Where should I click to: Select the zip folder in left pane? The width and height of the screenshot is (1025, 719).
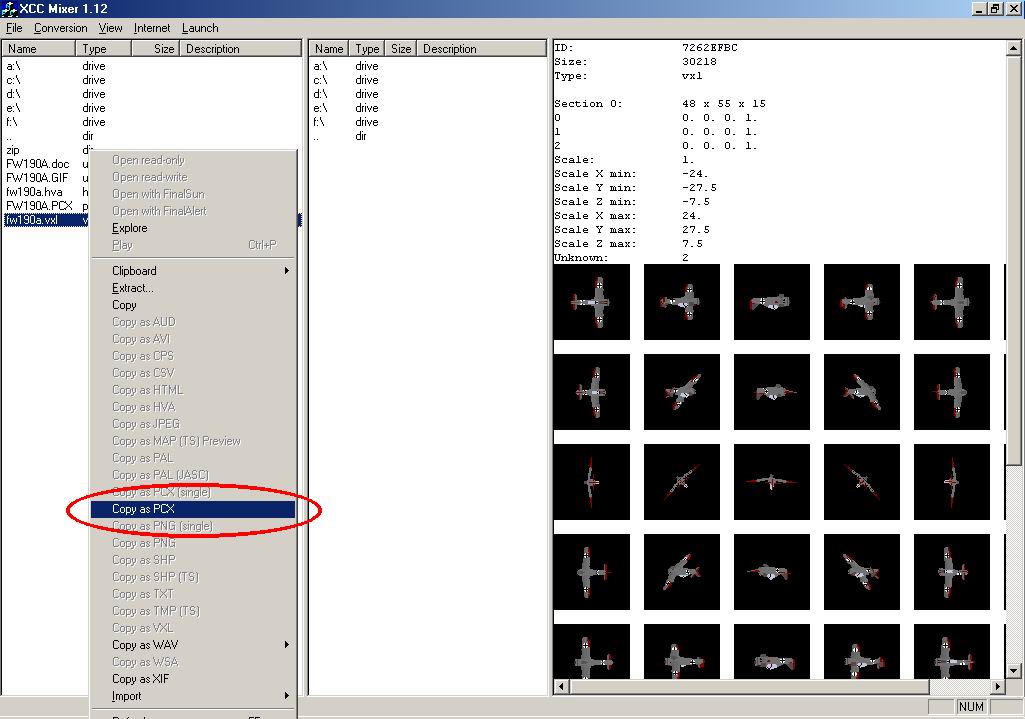point(12,150)
